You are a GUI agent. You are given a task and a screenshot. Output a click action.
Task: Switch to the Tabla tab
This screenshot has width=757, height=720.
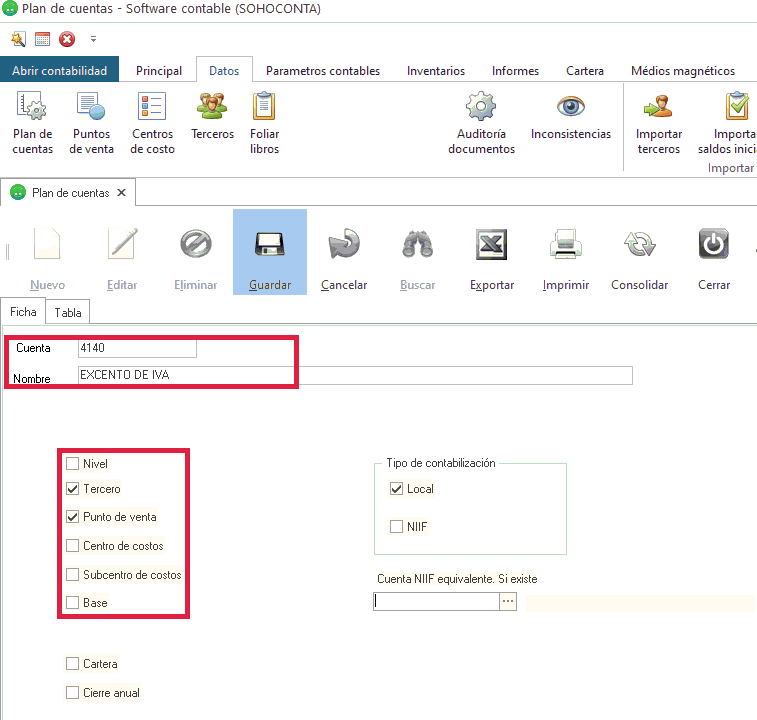pos(68,312)
